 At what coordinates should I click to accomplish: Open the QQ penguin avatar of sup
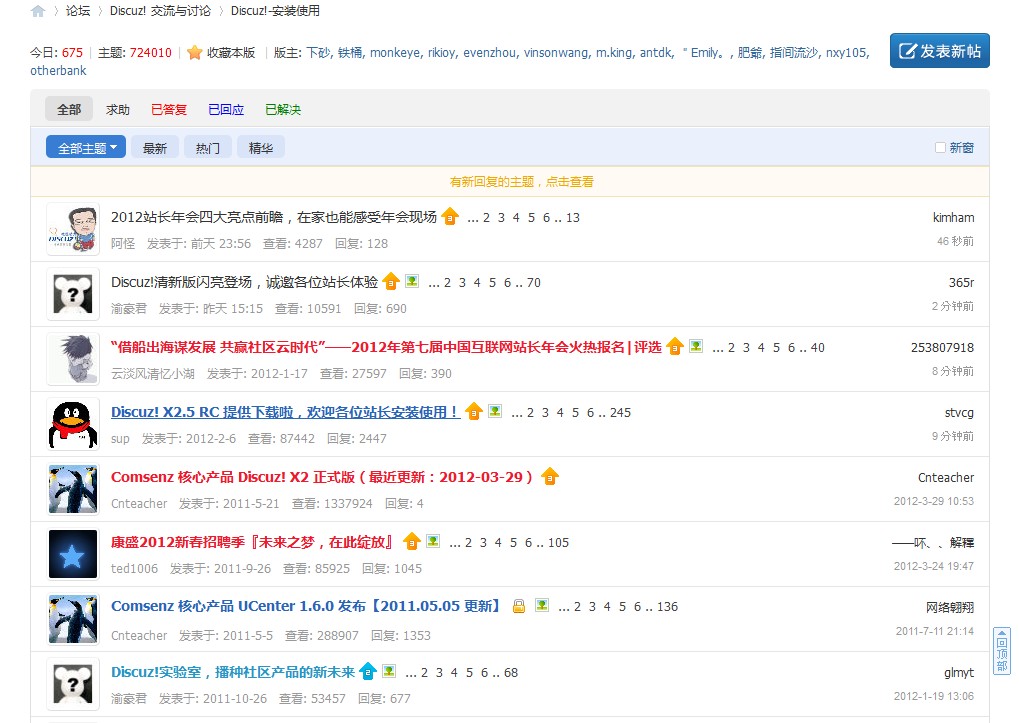[73, 424]
